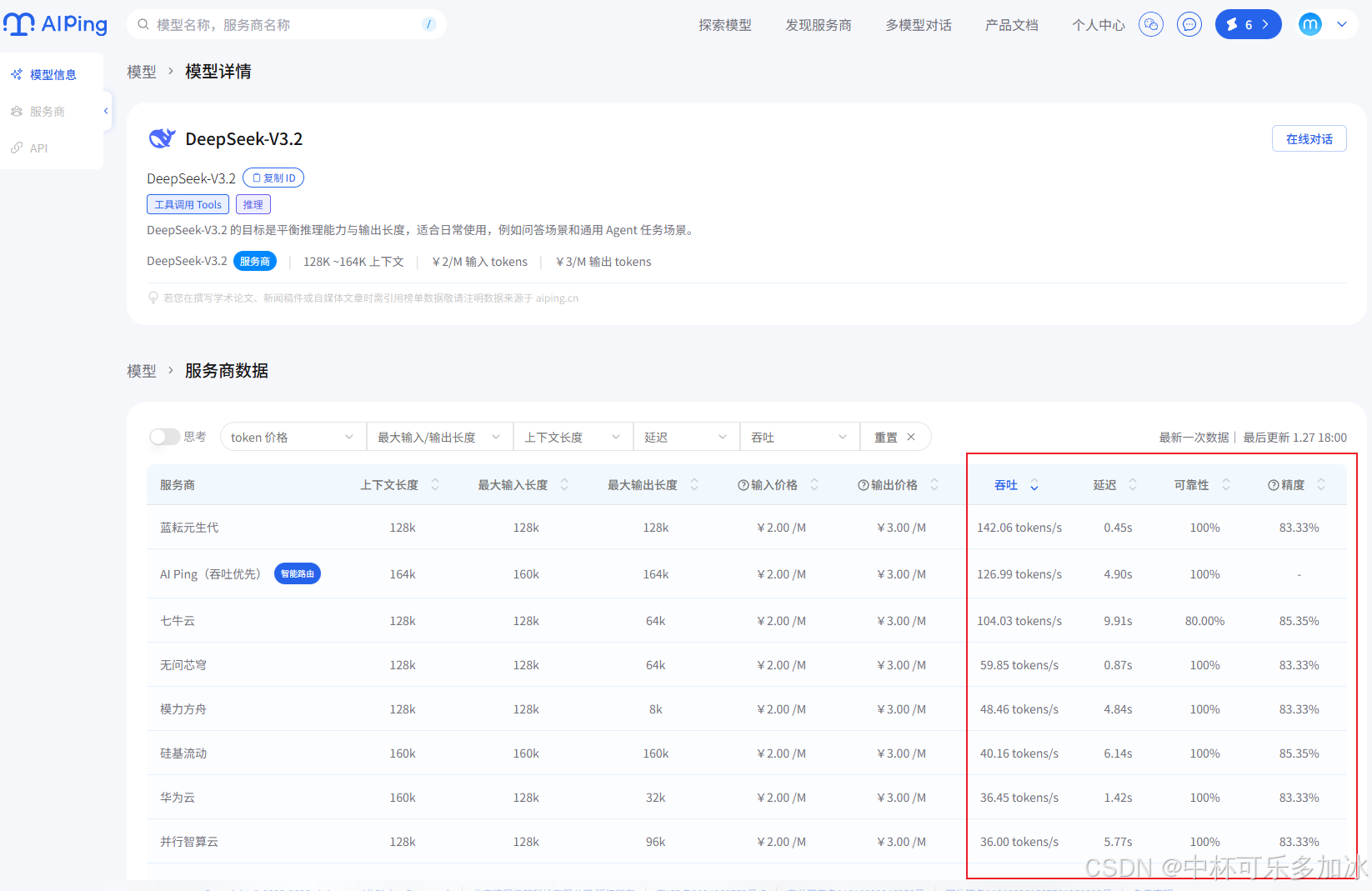Click the 精度 help question icon
Screen dimensions: 1372x891
click(1274, 485)
